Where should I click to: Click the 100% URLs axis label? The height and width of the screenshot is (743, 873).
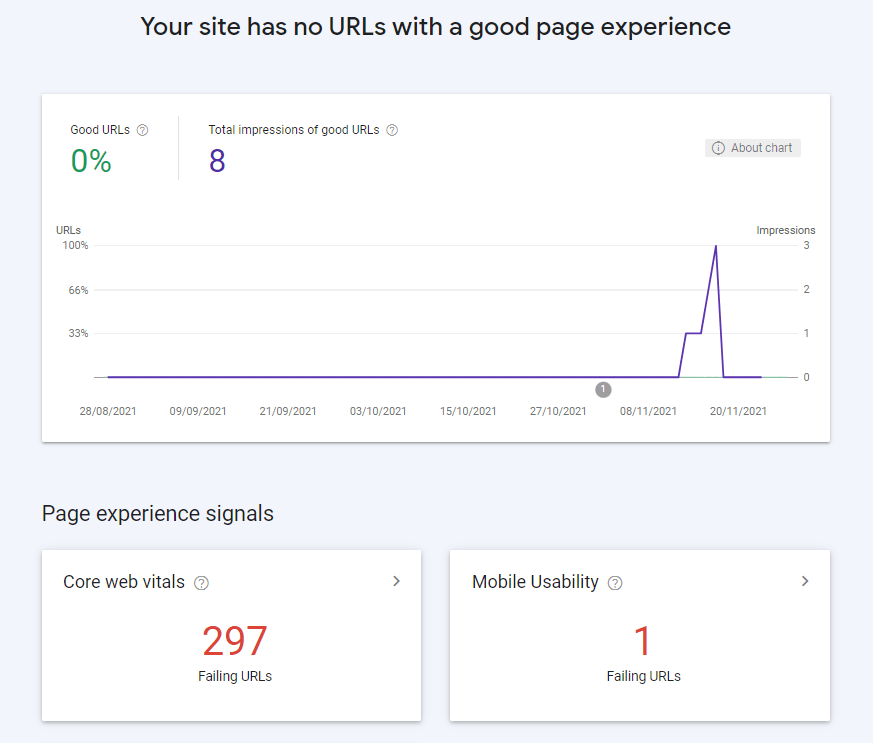coord(75,245)
